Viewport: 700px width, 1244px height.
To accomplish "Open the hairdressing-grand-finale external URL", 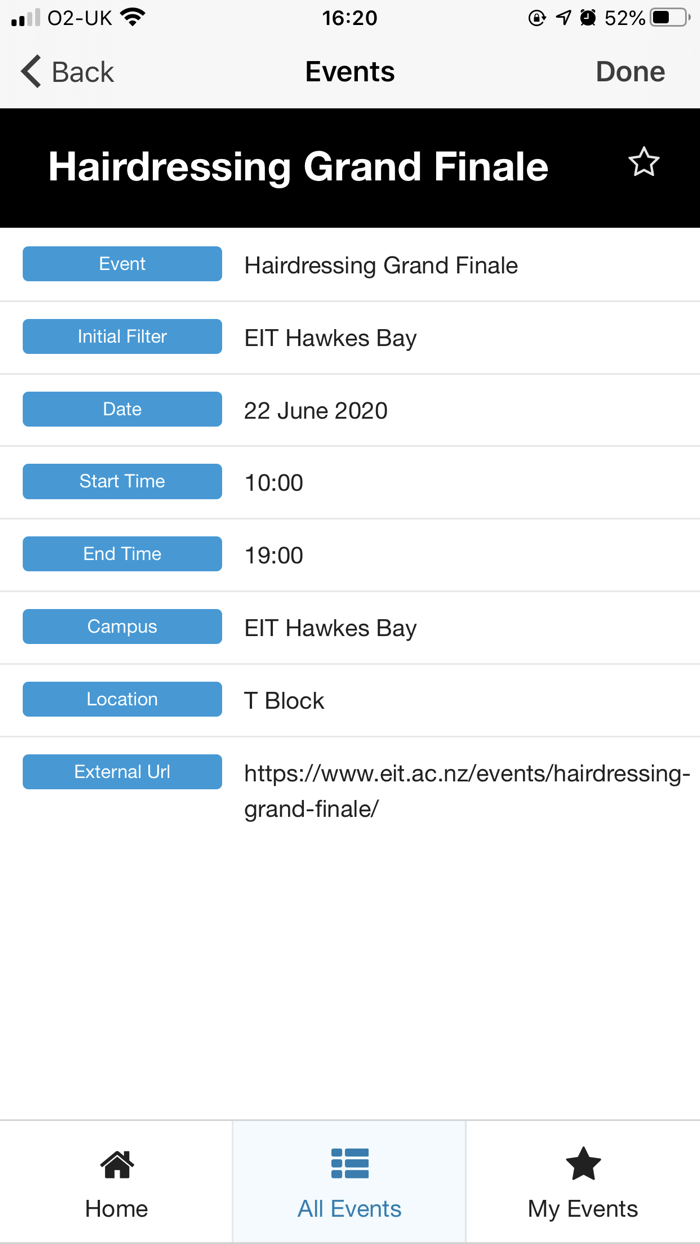I will [466, 791].
